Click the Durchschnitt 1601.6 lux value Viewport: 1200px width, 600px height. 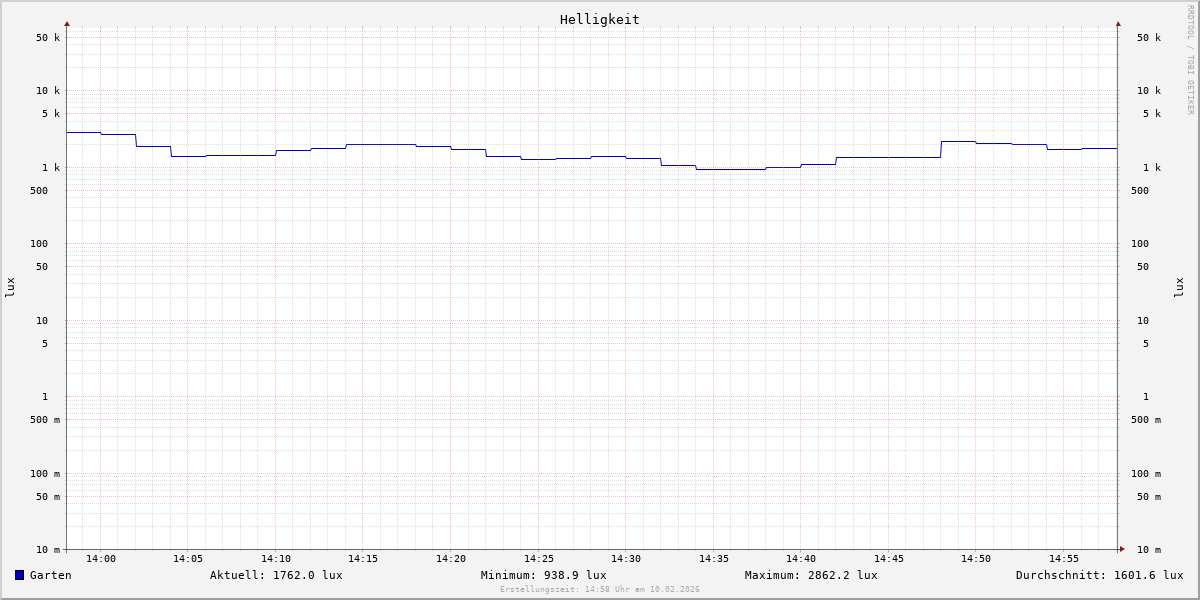tap(1099, 575)
